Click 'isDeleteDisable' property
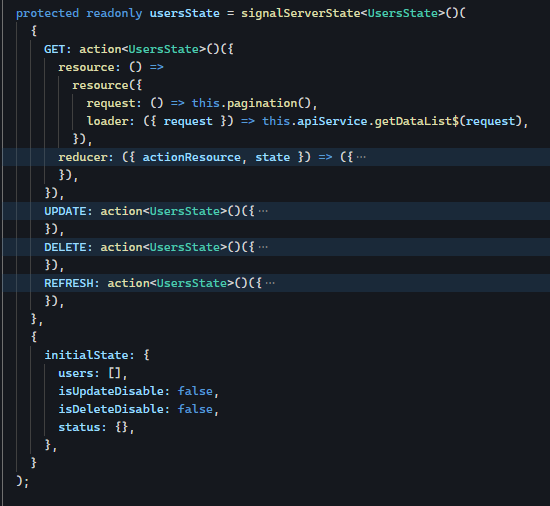Viewport: 550px width, 506px height. click(x=111, y=409)
